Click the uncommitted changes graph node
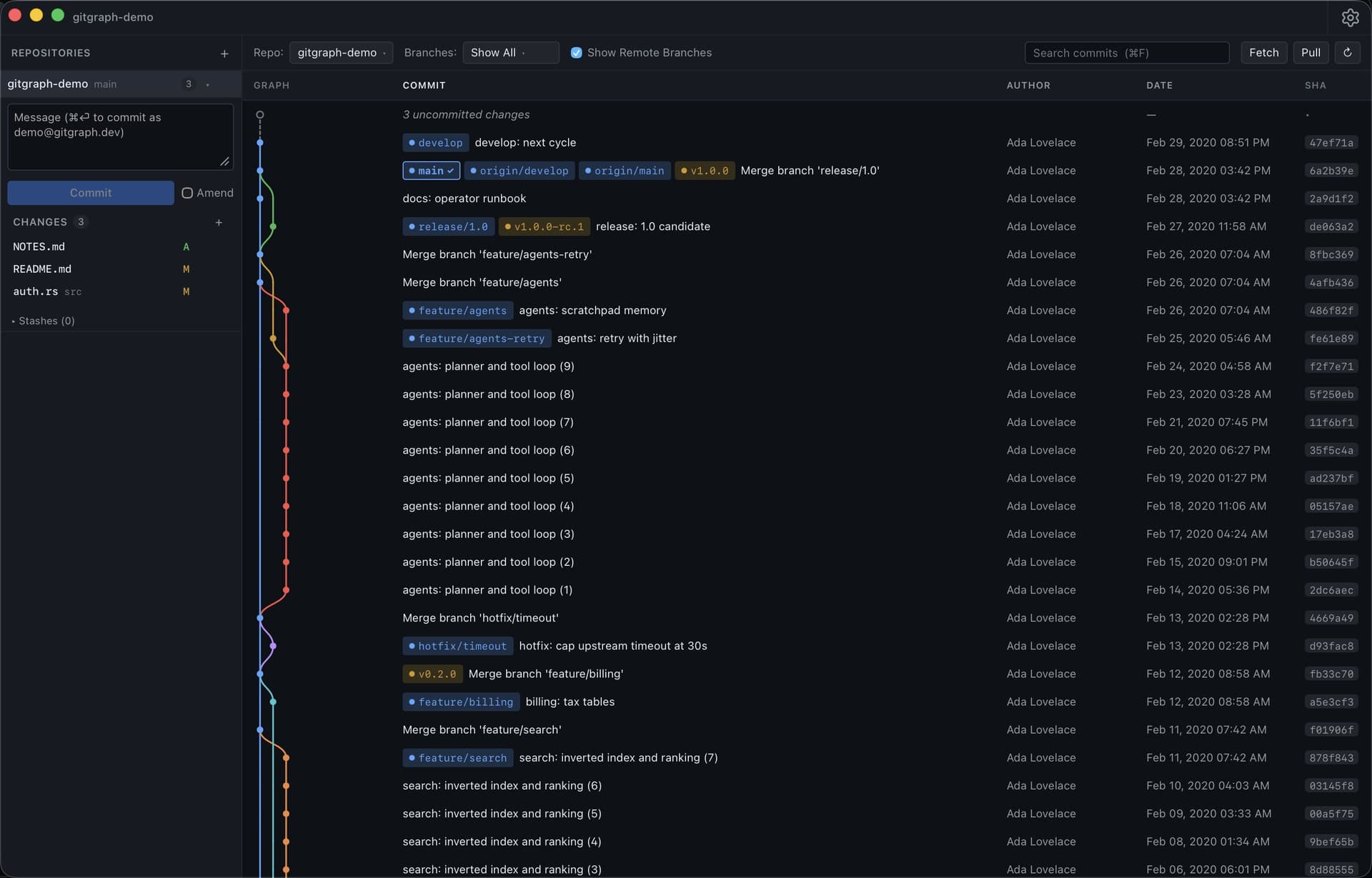The width and height of the screenshot is (1372, 878). [260, 115]
